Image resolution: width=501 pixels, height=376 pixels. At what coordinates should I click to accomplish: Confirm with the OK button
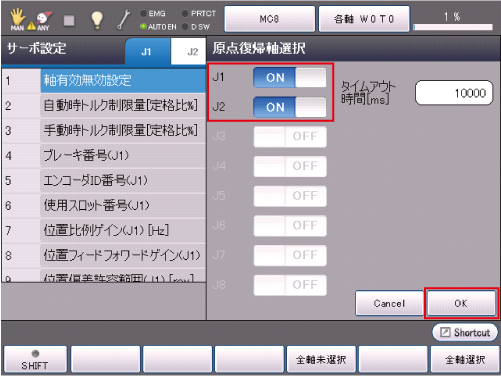click(461, 303)
